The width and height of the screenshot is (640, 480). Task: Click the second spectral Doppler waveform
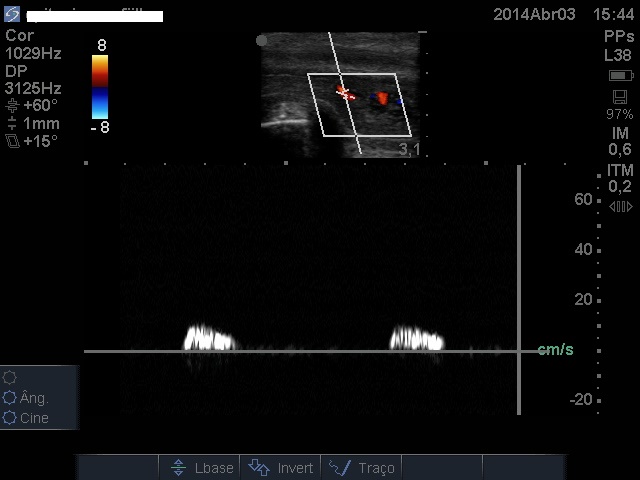pyautogui.click(x=415, y=338)
